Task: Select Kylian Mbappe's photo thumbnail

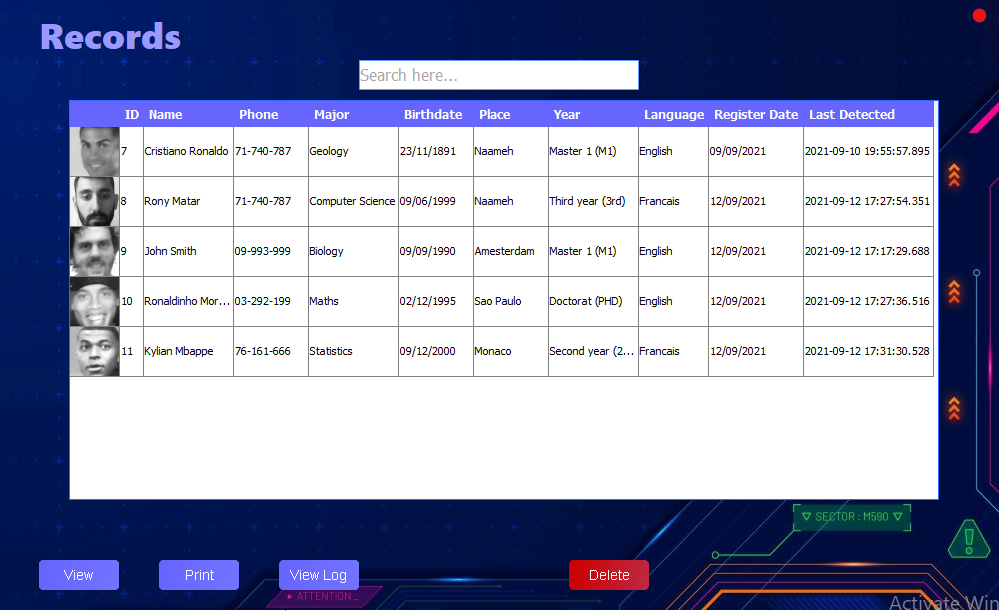Action: 94,352
